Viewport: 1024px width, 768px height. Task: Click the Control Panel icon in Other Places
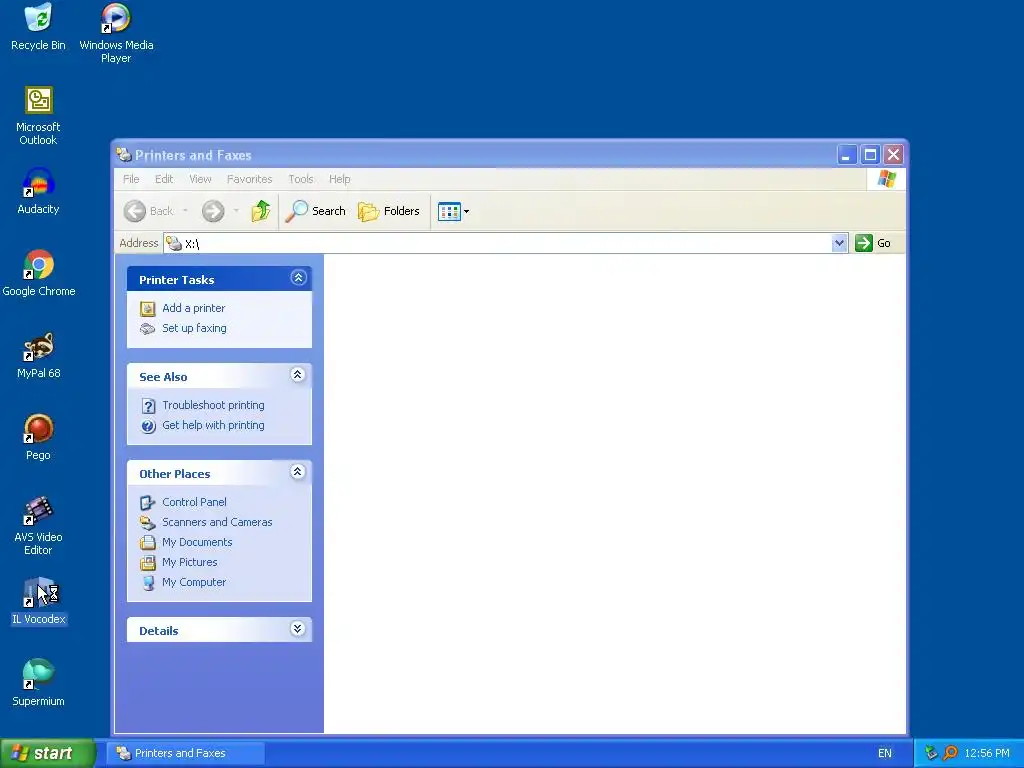pos(148,503)
